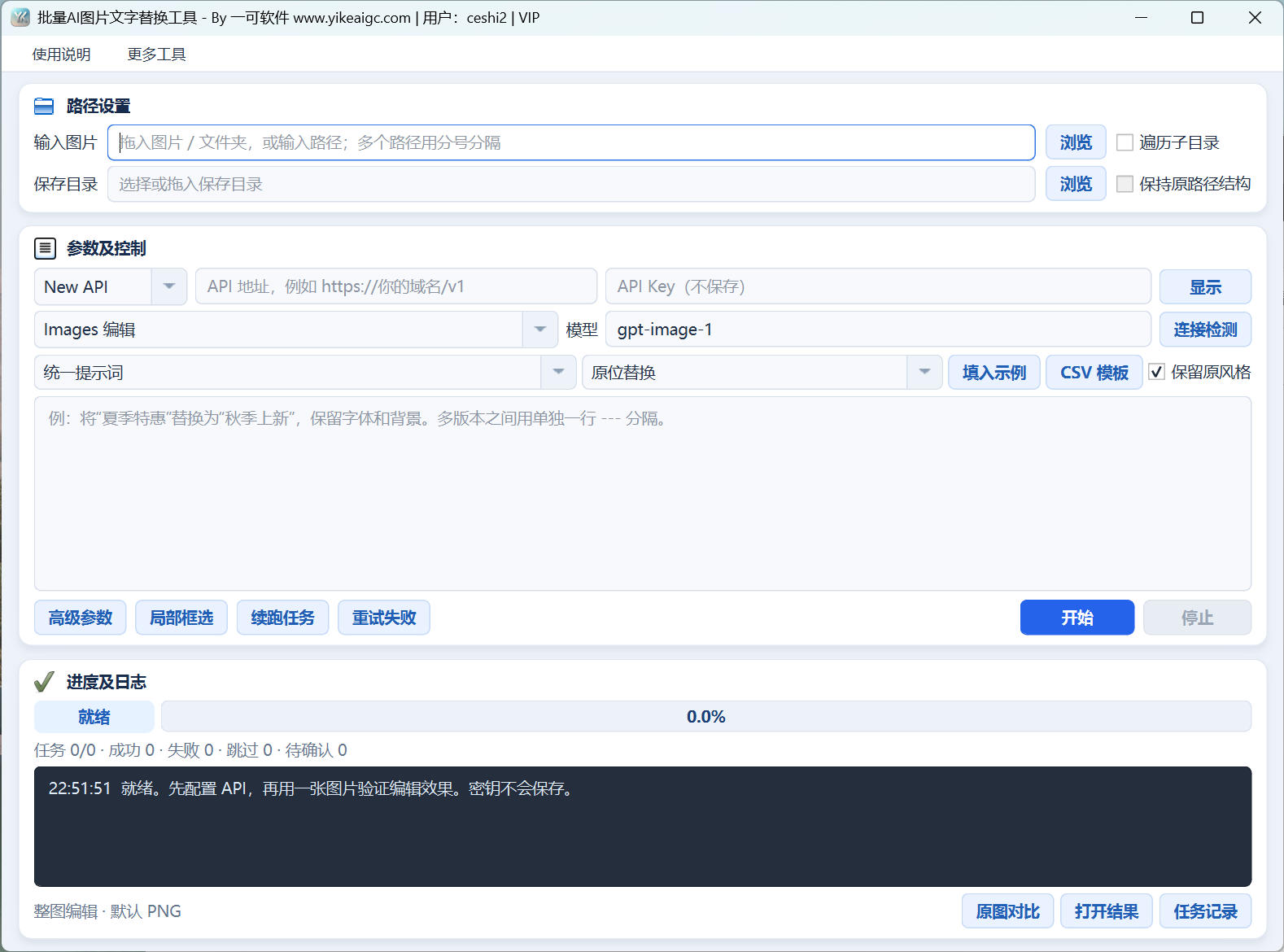Open the 更多工具 menu

pyautogui.click(x=156, y=55)
